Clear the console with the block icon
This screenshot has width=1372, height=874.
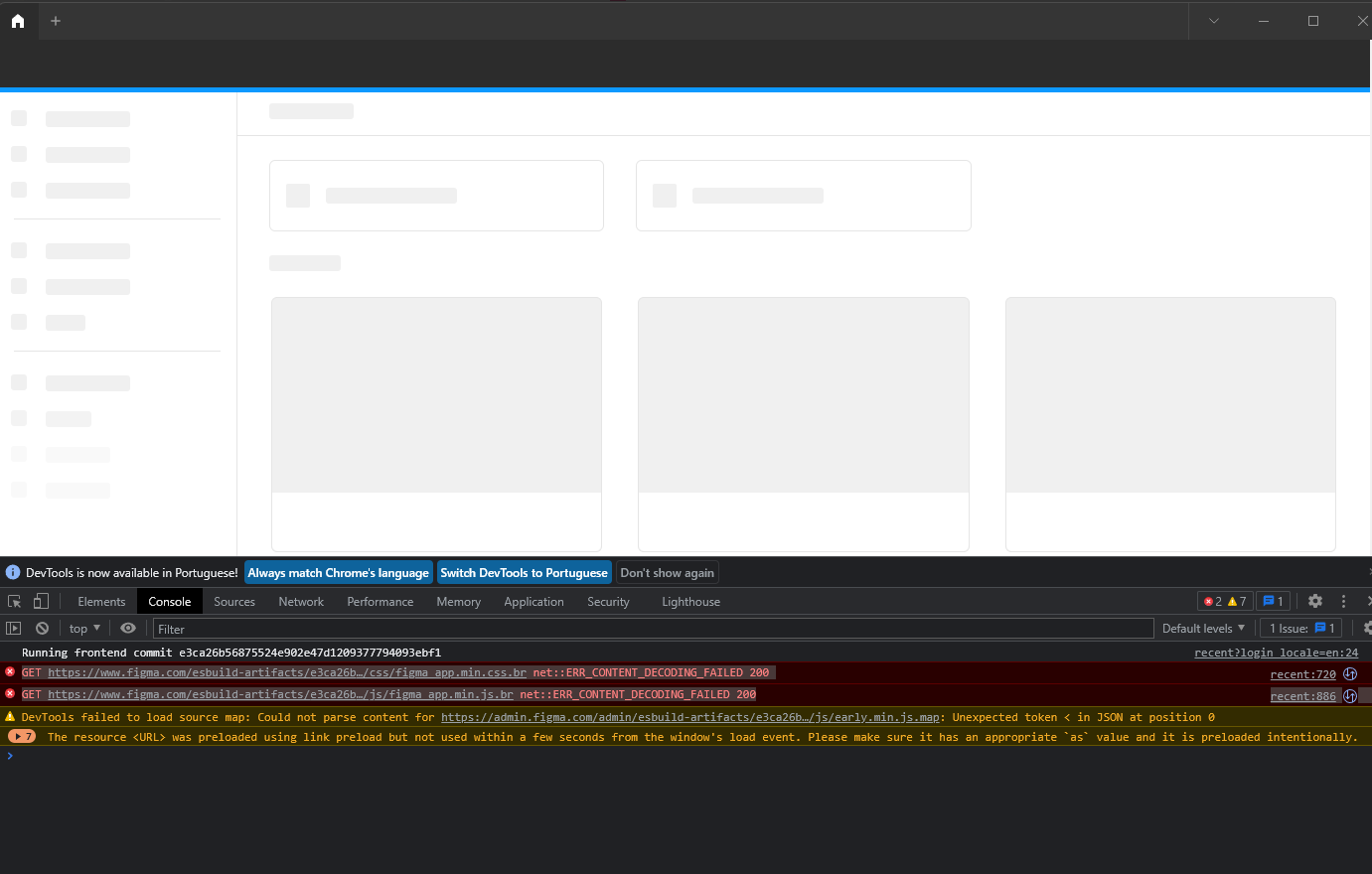[42, 629]
